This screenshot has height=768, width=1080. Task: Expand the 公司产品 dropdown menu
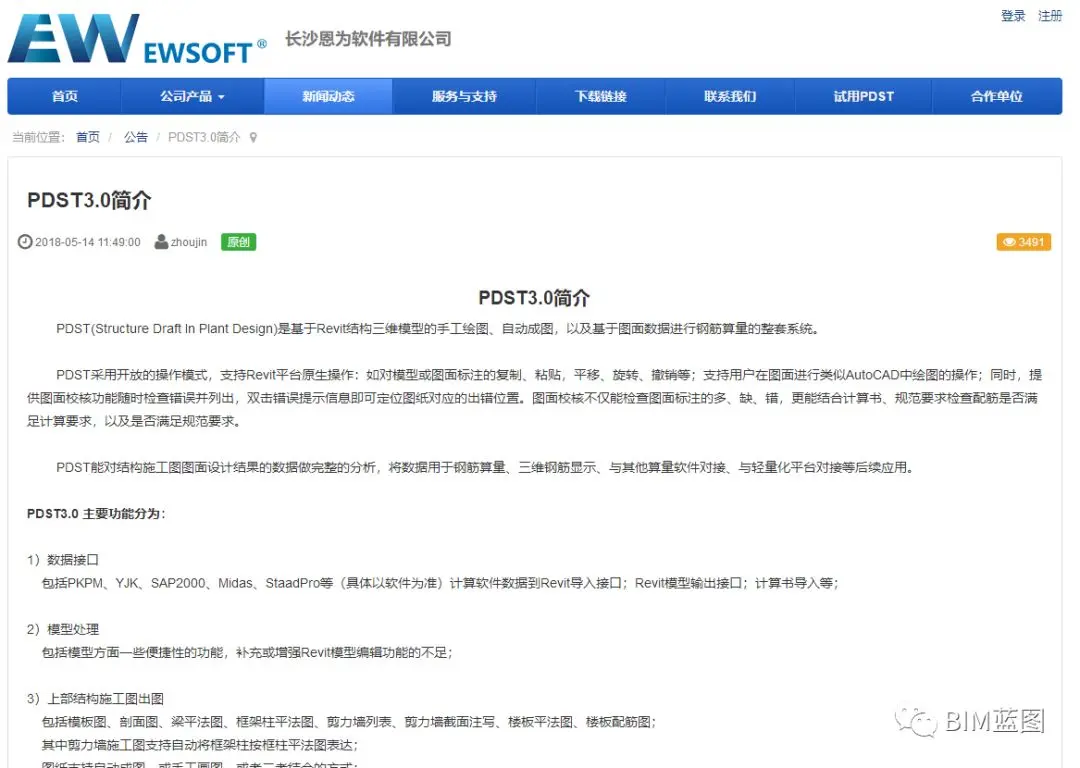(x=192, y=96)
